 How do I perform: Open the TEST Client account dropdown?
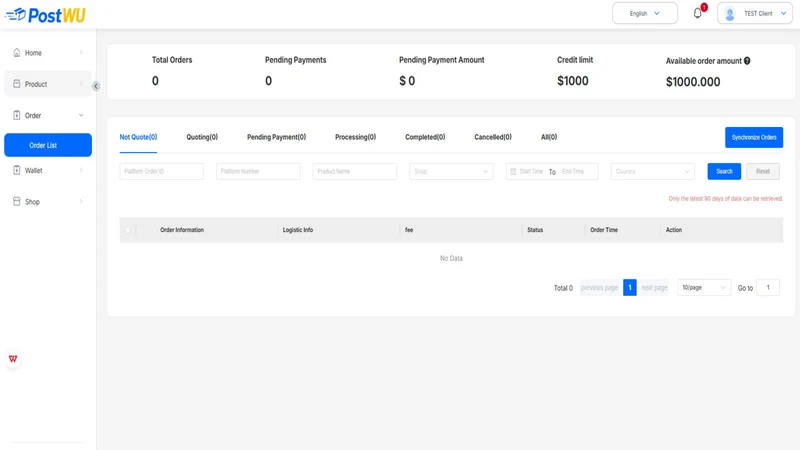755,13
